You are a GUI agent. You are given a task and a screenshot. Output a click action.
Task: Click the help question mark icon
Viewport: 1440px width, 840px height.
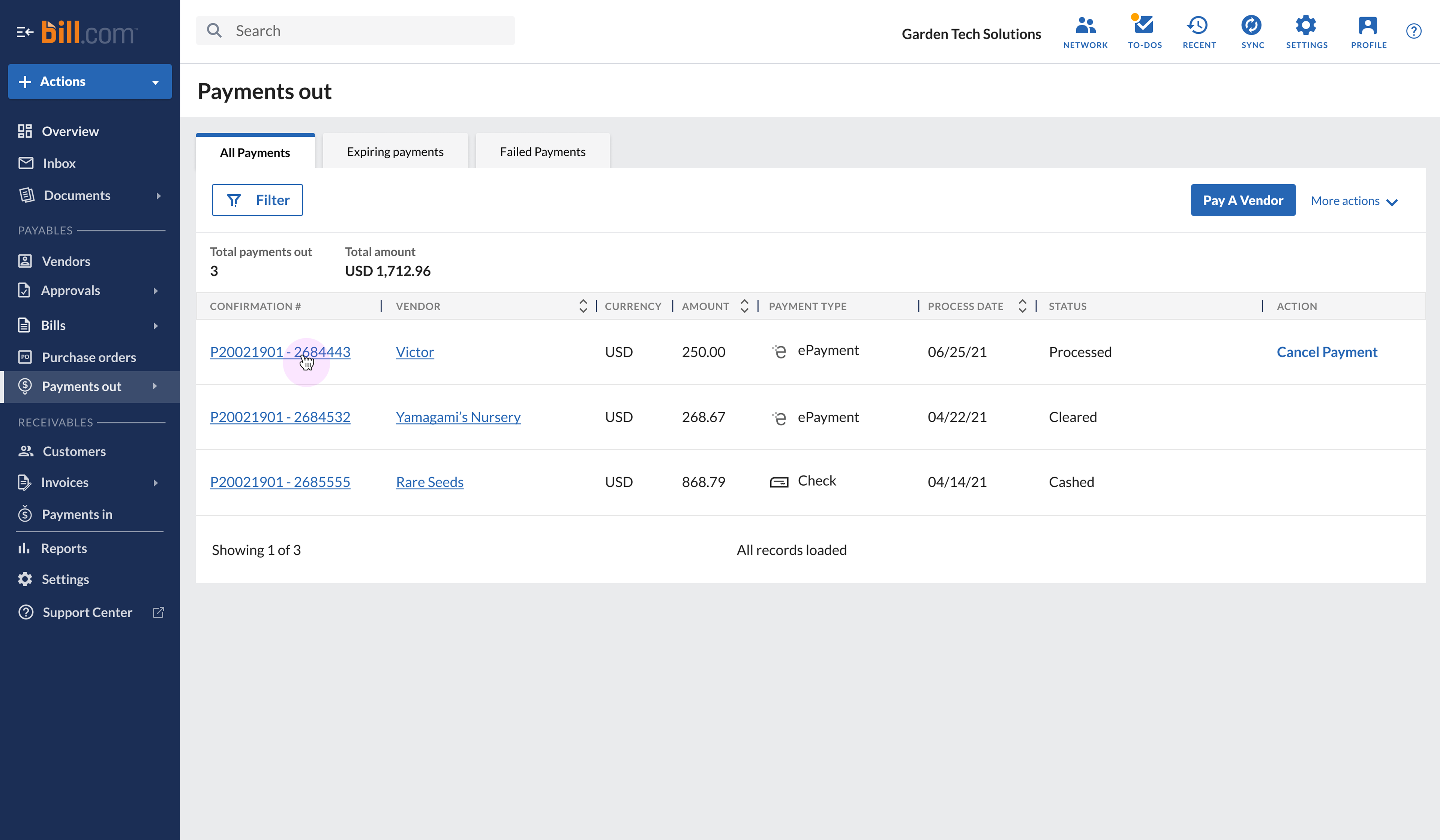pos(1414,31)
